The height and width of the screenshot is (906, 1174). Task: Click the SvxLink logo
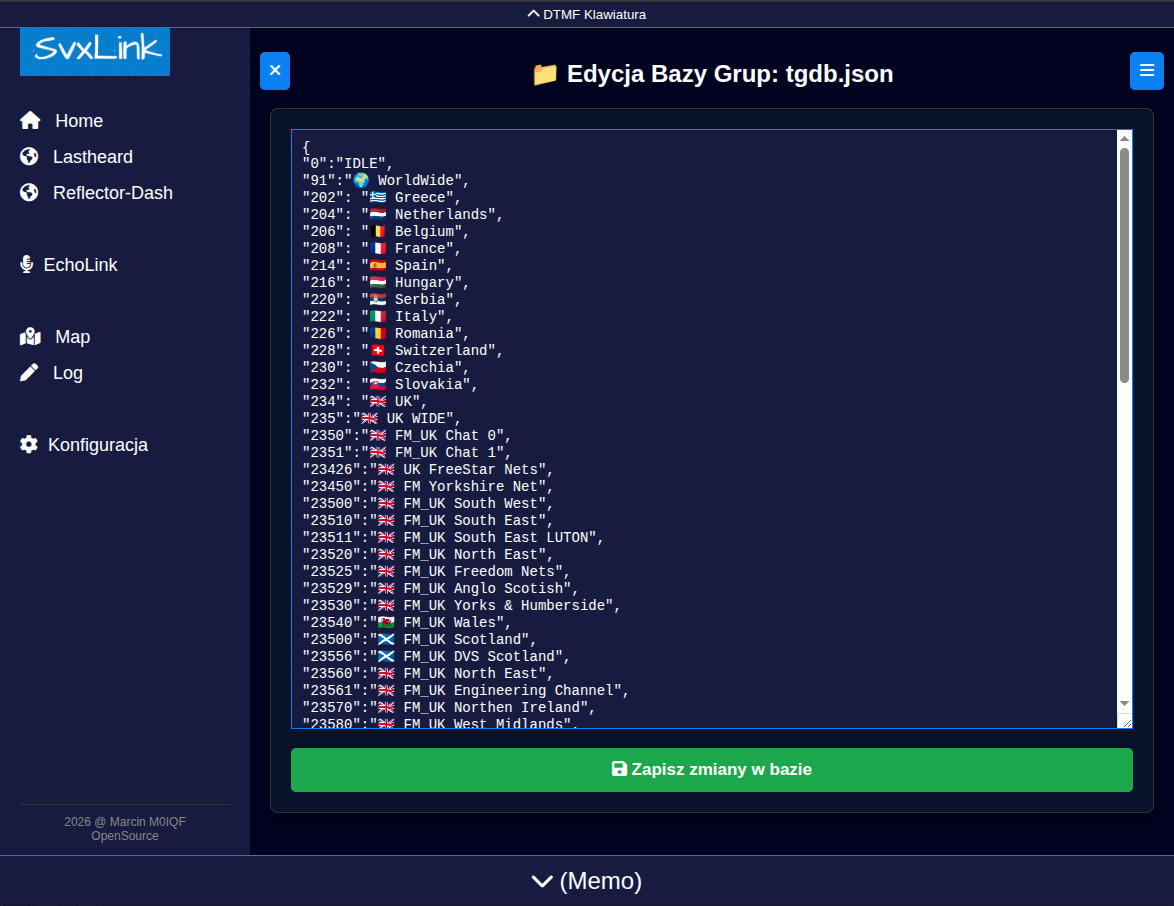tap(95, 51)
